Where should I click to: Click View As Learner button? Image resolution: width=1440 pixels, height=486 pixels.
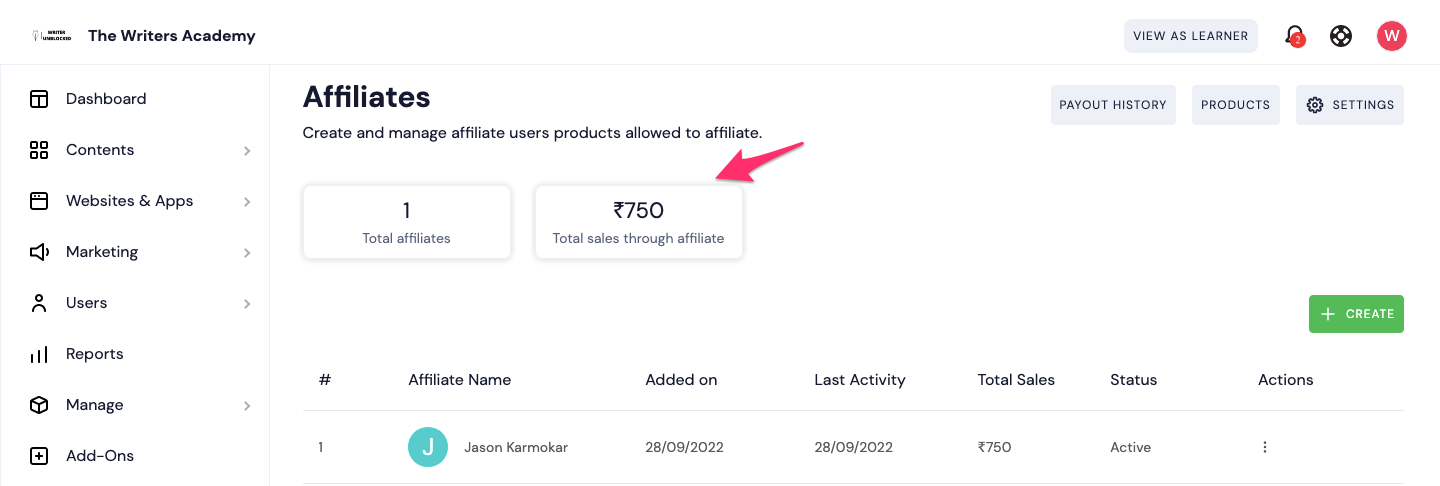click(1190, 36)
